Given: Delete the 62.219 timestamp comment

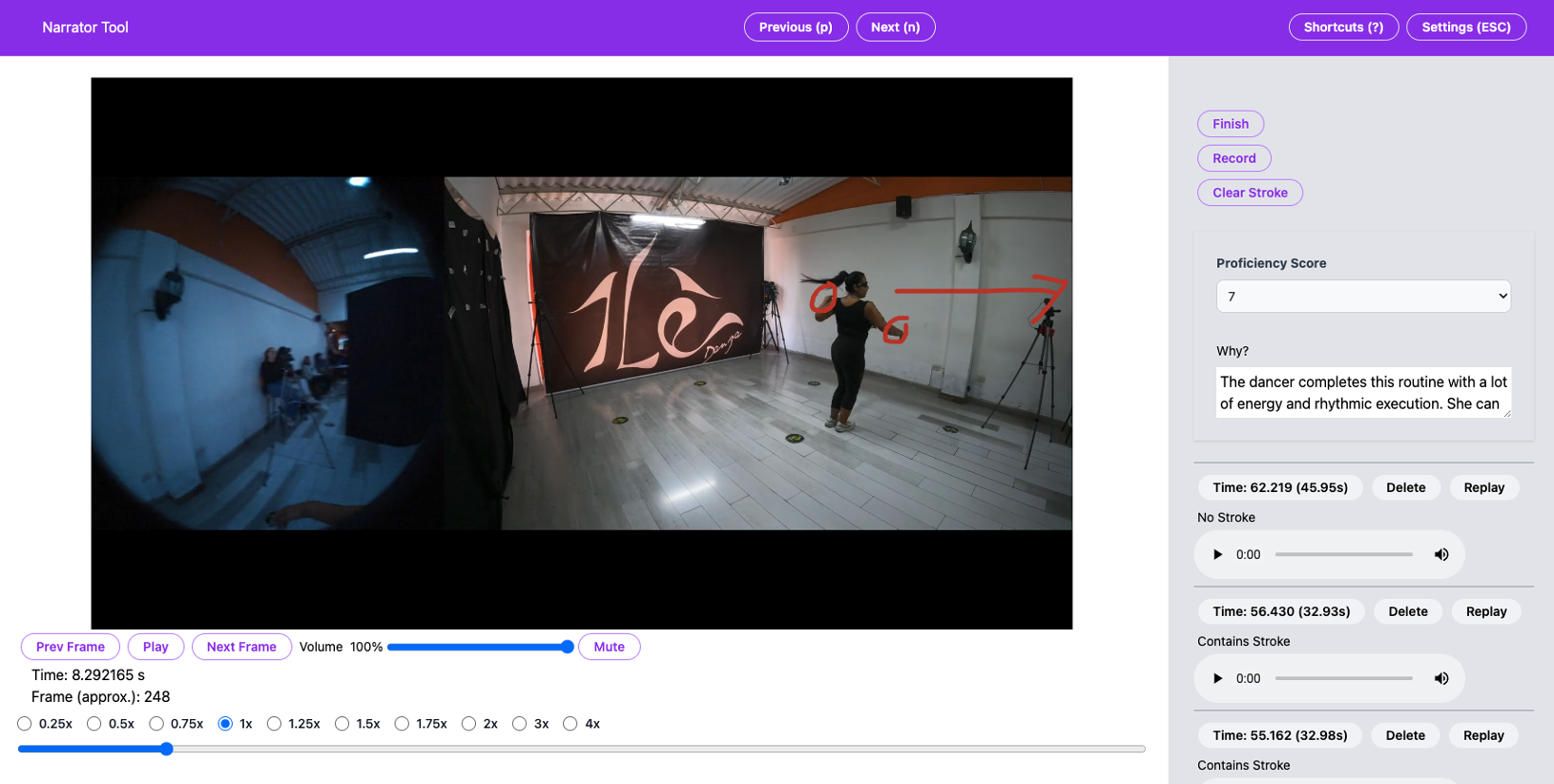Looking at the screenshot, I should 1405,487.
